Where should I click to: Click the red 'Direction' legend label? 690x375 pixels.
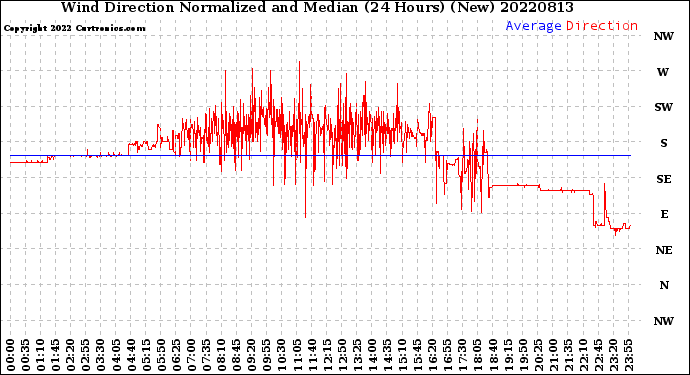(602, 26)
